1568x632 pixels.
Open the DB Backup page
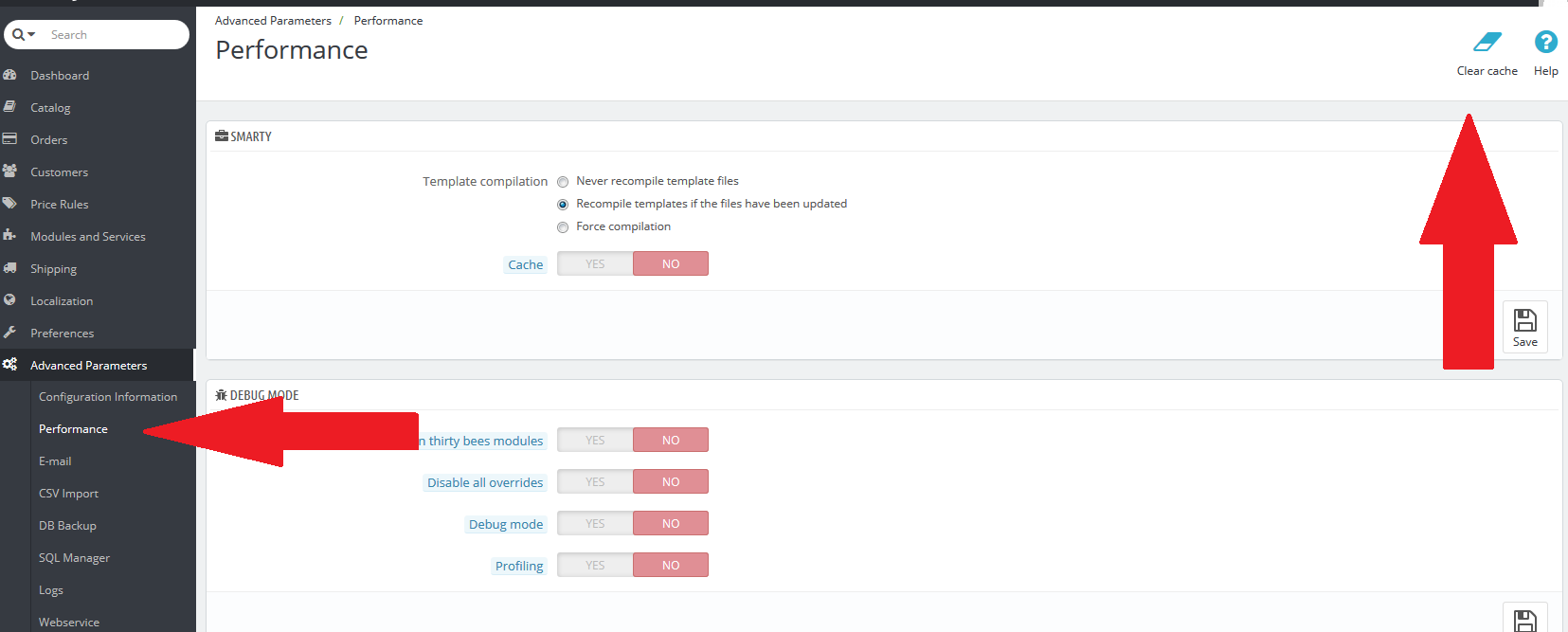point(67,526)
